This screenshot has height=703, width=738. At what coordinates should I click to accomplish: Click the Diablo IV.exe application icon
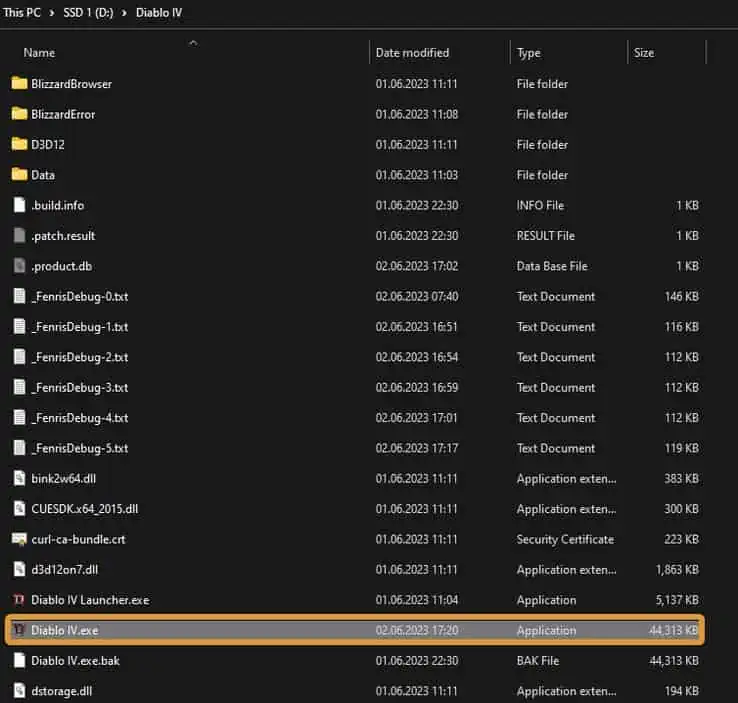(19, 630)
